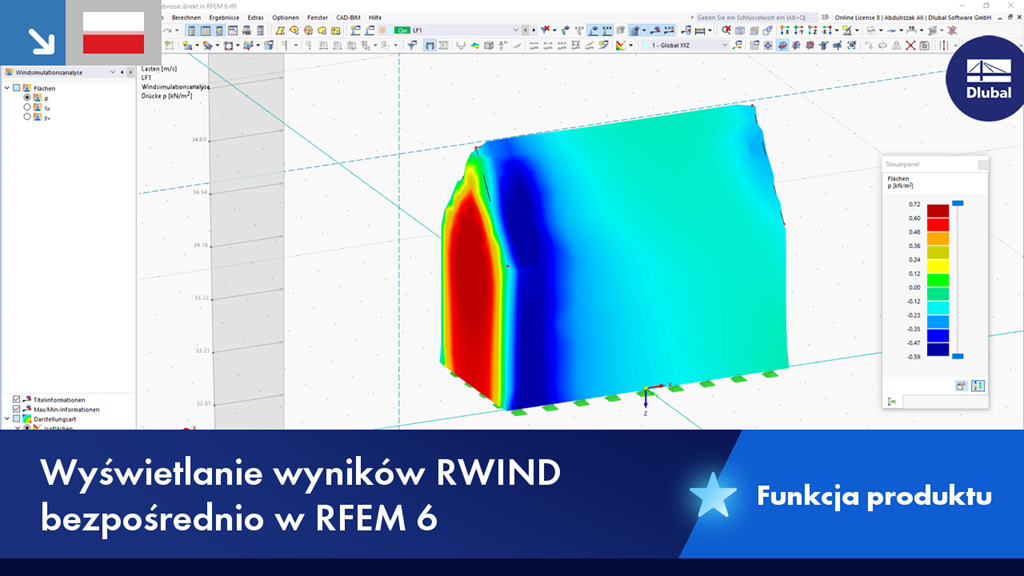Activate the Ons toggle icon near LF1
The height and width of the screenshot is (576, 1024).
tap(403, 30)
